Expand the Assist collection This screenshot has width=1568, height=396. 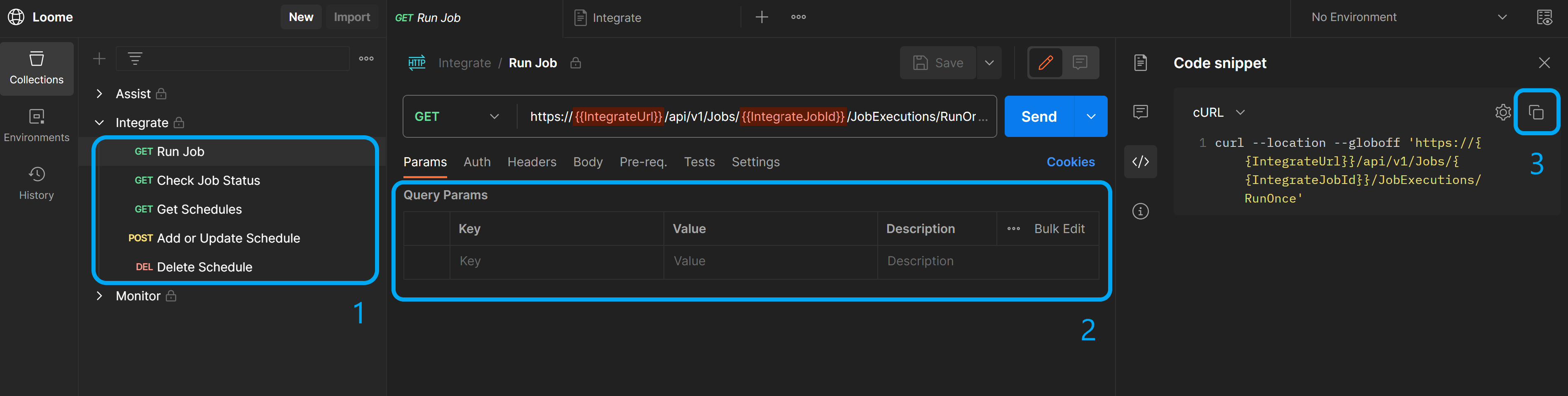pyautogui.click(x=99, y=94)
